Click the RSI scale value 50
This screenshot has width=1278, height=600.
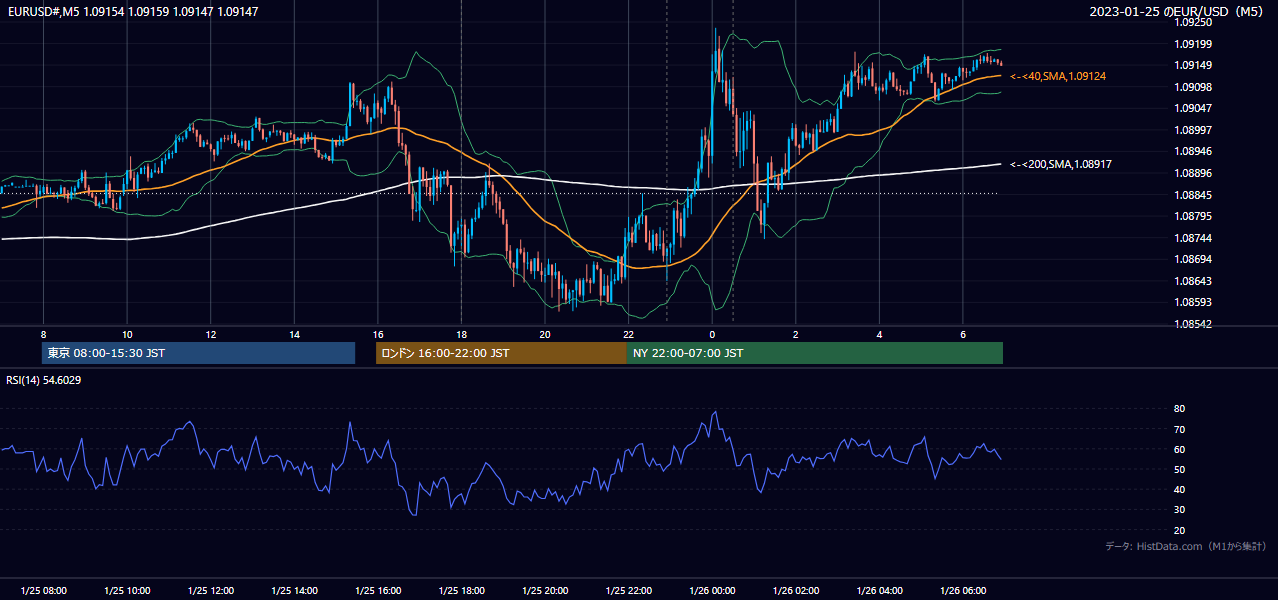click(1179, 469)
